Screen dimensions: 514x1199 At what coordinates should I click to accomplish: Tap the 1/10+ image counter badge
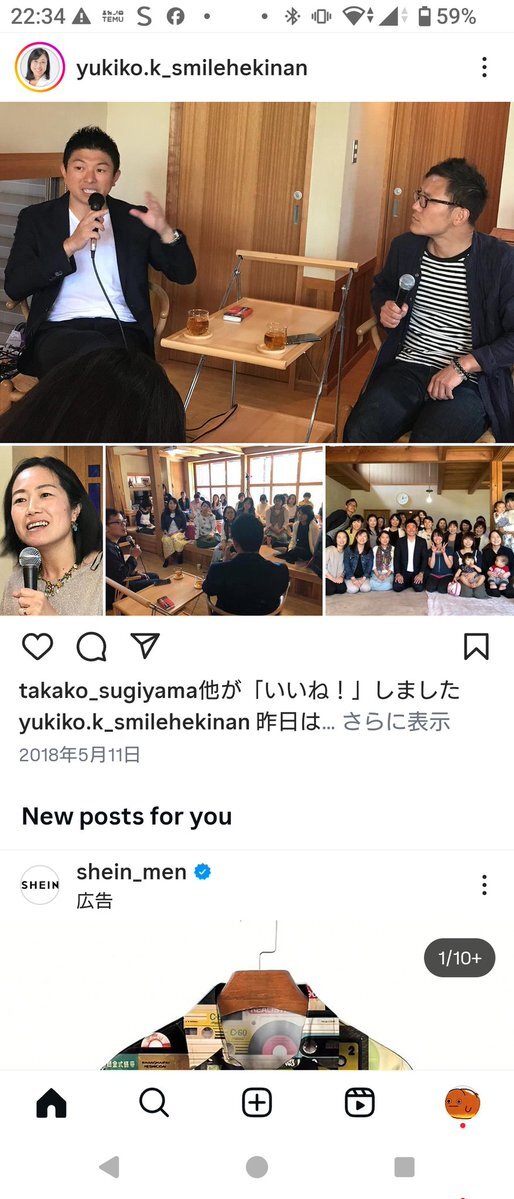[x=460, y=957]
